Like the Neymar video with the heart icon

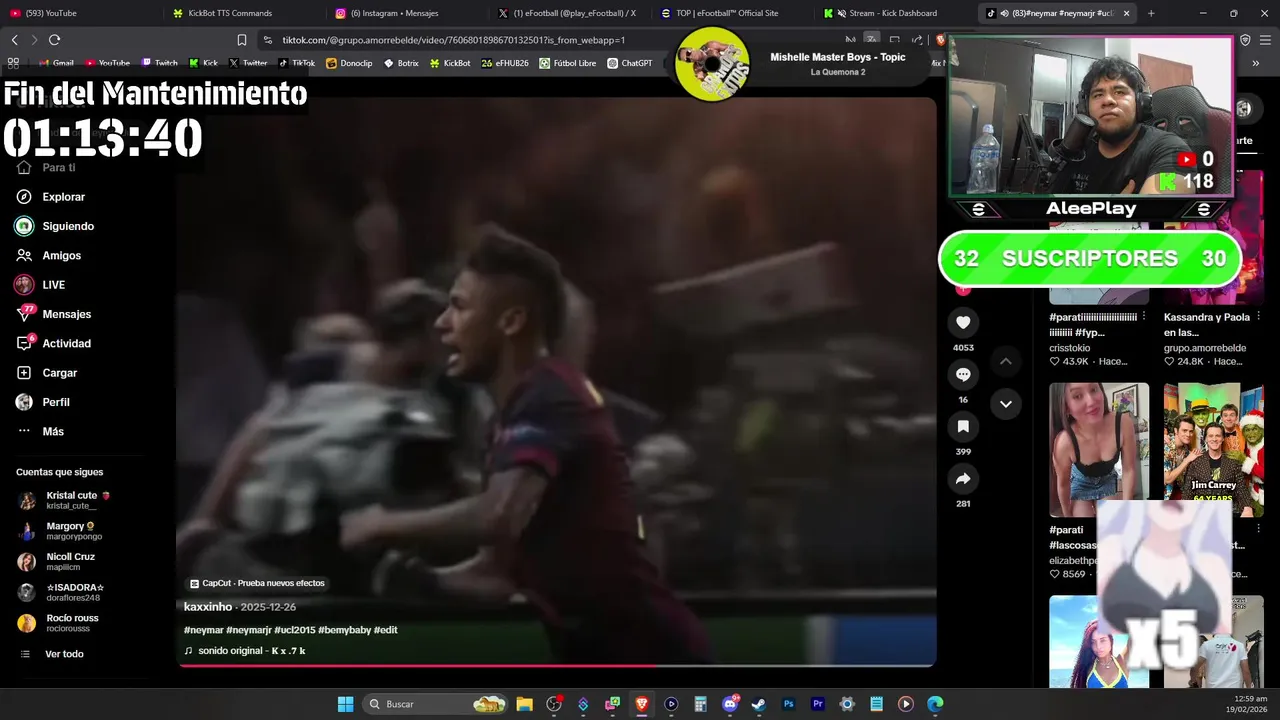[x=963, y=322]
